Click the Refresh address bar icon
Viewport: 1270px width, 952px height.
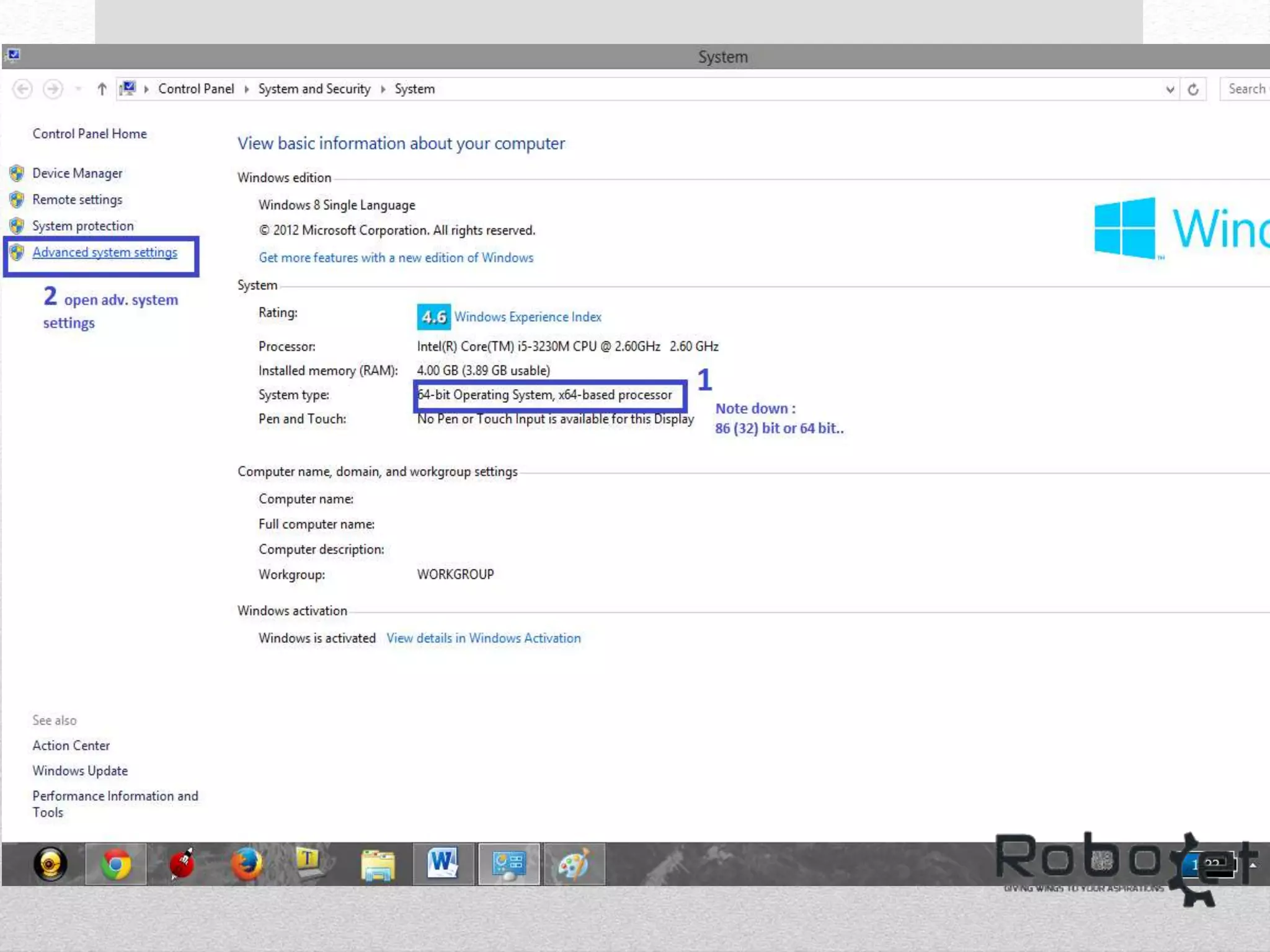click(1193, 89)
